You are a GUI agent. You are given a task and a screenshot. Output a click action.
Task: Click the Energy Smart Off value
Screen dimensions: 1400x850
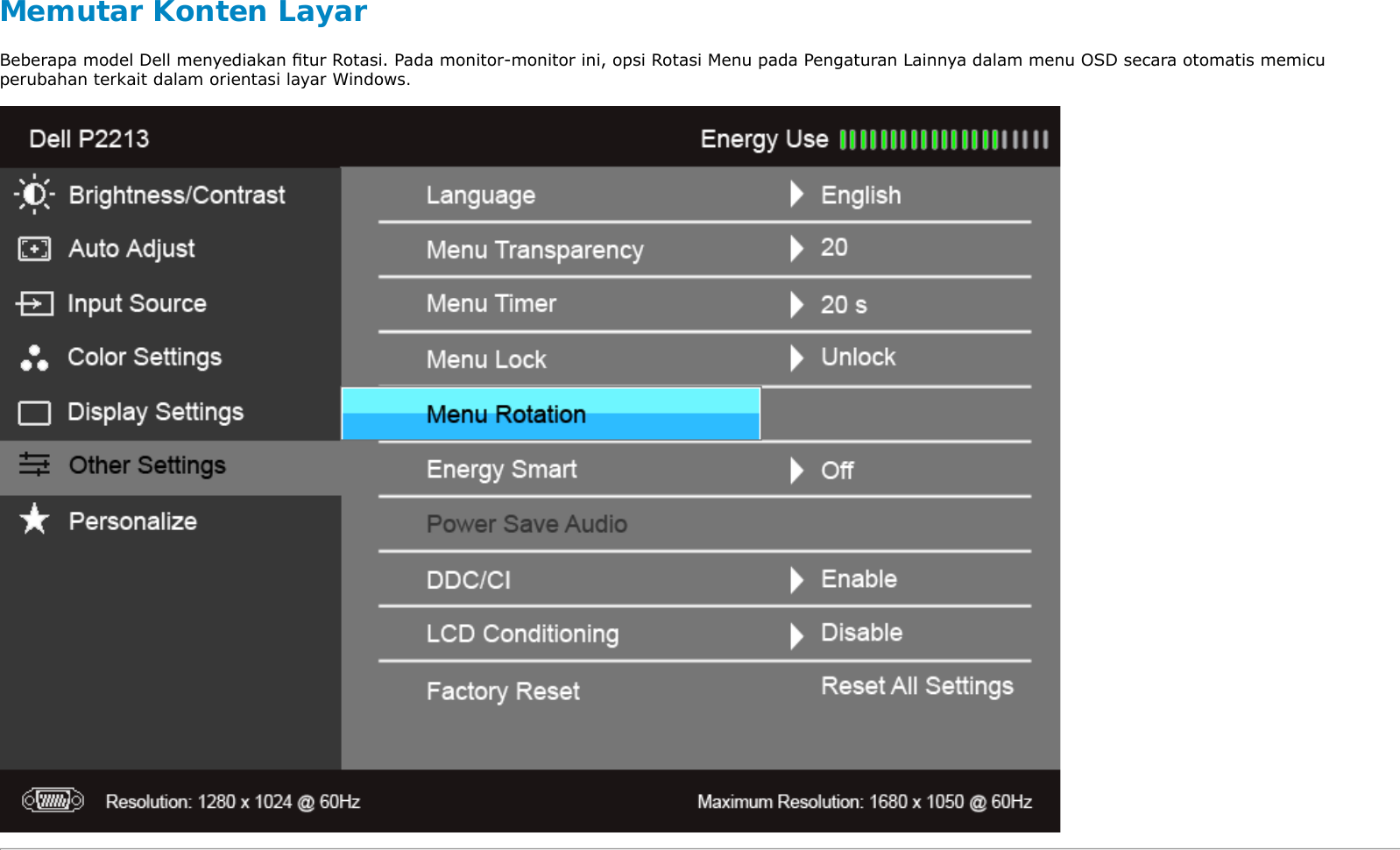[837, 471]
